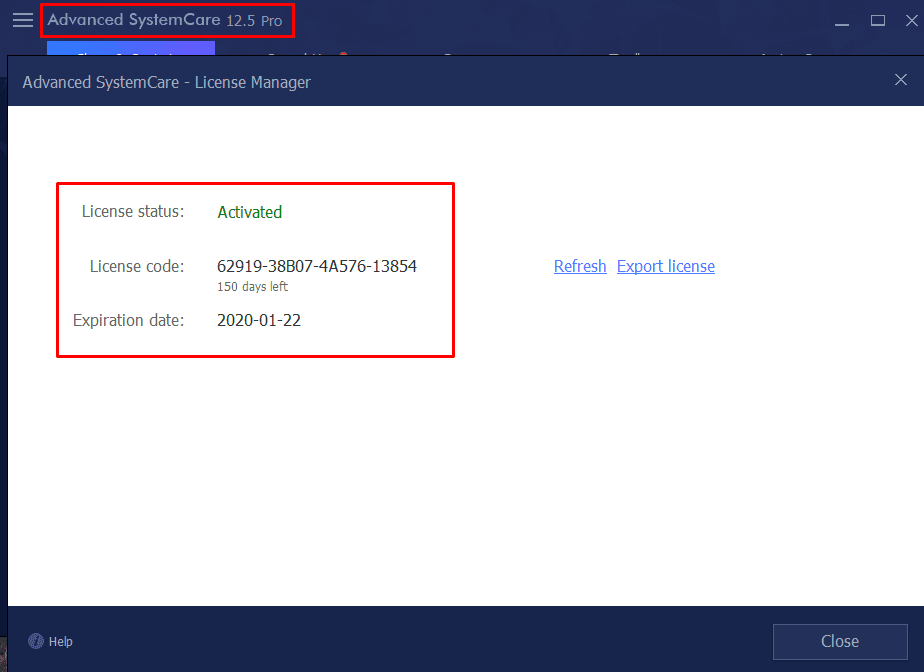Click the 'Expiration date:' label

(x=128, y=321)
